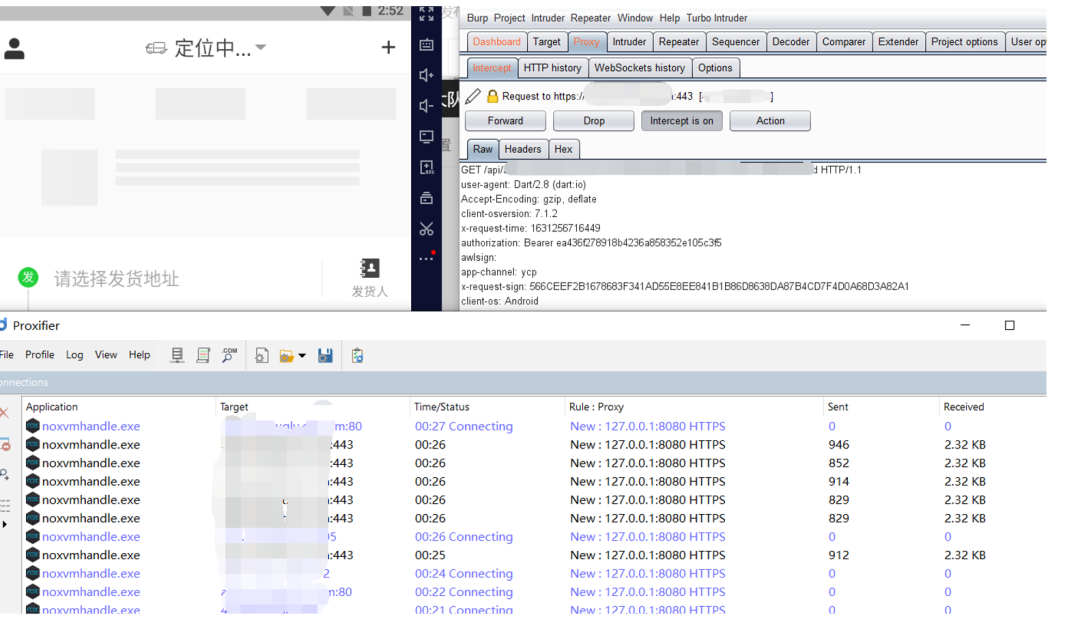The image size is (1080, 626).
Task: Tap the plus icon in the app header
Action: 388,47
